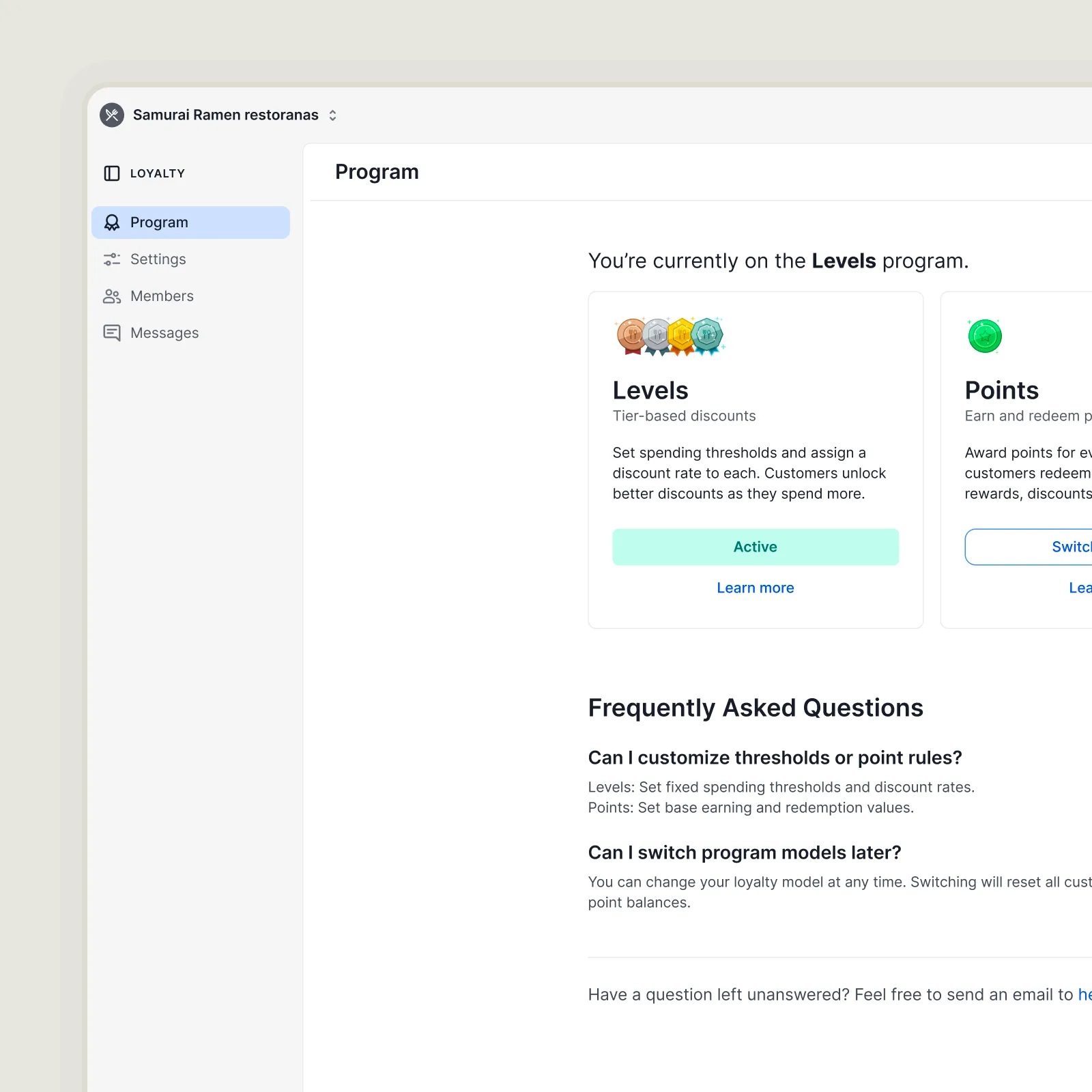Click the Program page heading
This screenshot has width=1092, height=1092.
click(x=377, y=172)
